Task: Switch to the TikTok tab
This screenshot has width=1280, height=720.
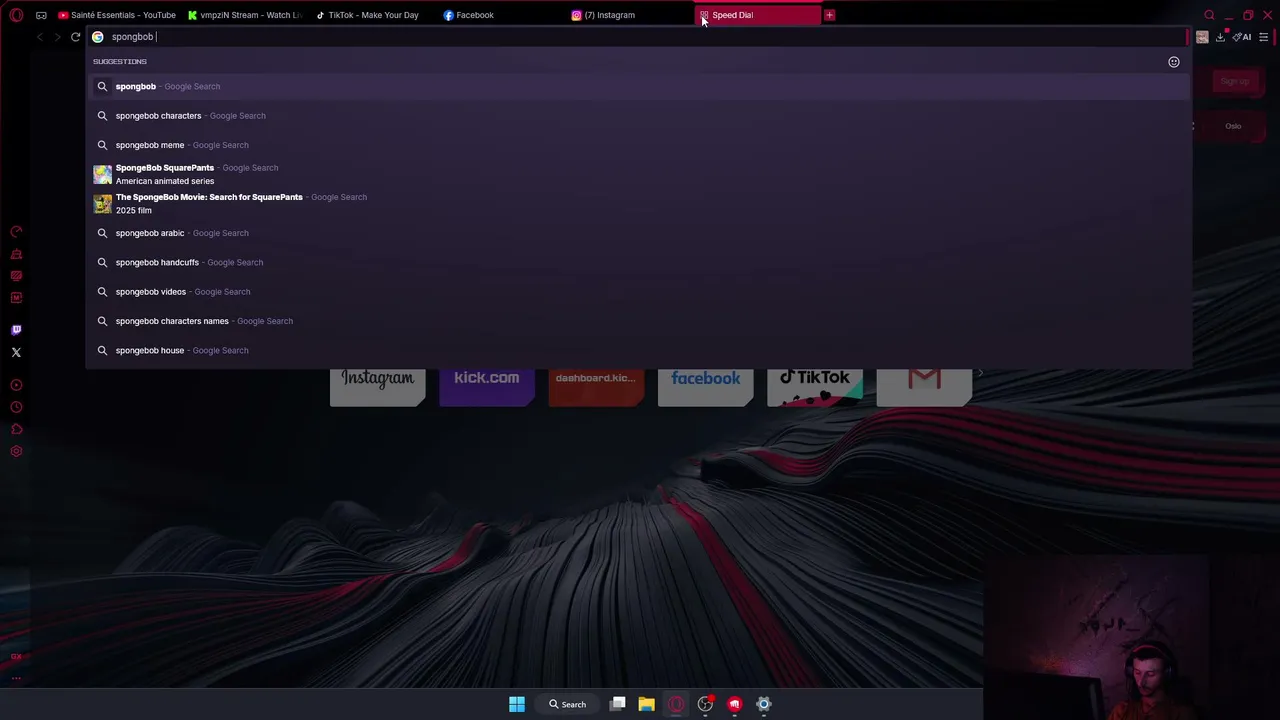Action: (x=374, y=15)
